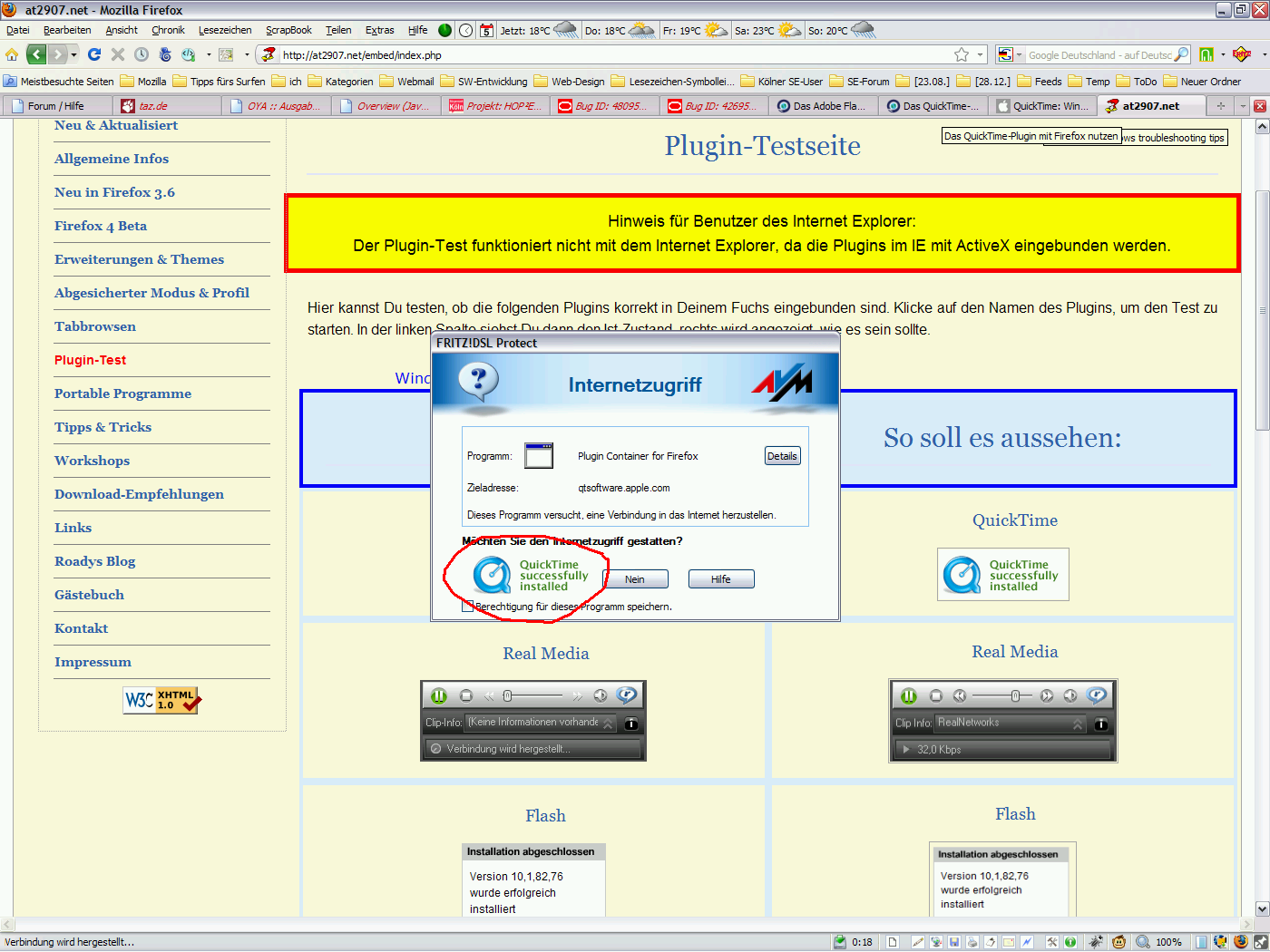The height and width of the screenshot is (952, 1270).
Task: Open the Impressum sidebar link
Action: tap(93, 662)
